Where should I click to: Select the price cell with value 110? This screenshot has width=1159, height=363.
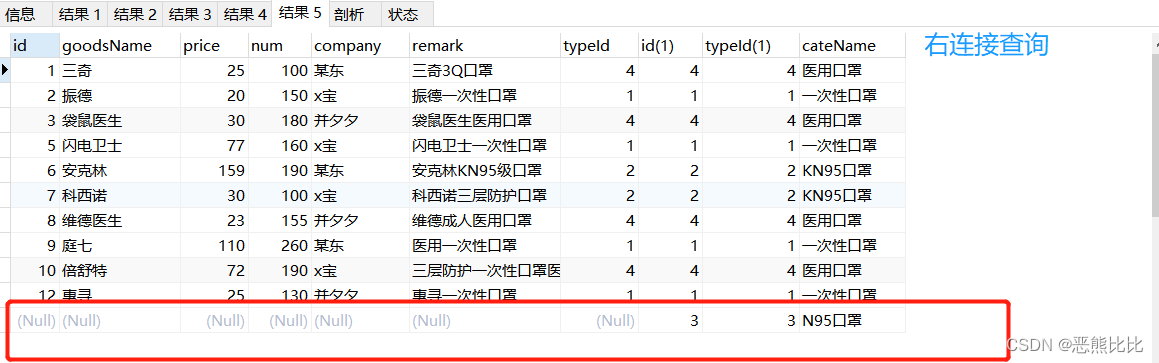click(214, 245)
